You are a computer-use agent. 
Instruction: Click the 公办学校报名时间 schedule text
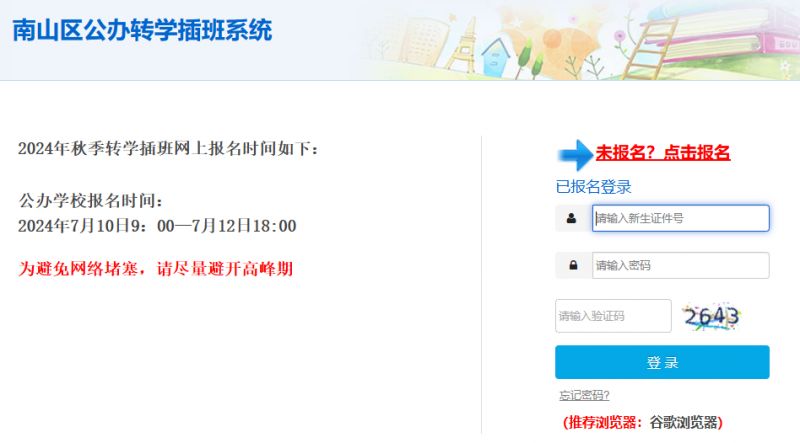[91, 201]
